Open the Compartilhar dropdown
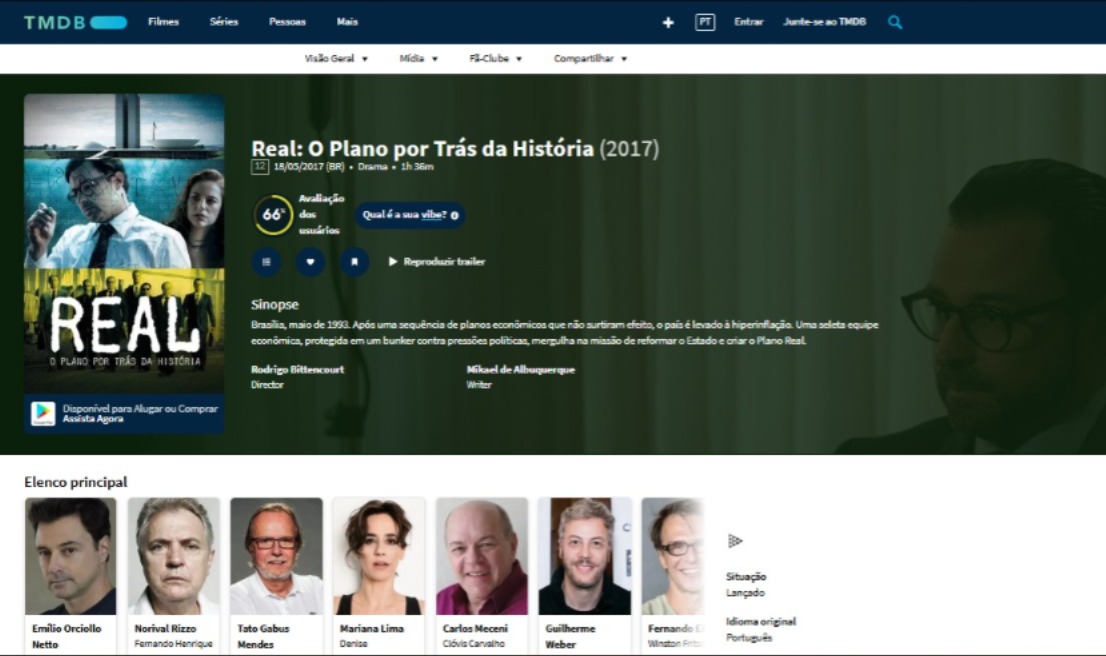Image resolution: width=1106 pixels, height=656 pixels. 590,59
